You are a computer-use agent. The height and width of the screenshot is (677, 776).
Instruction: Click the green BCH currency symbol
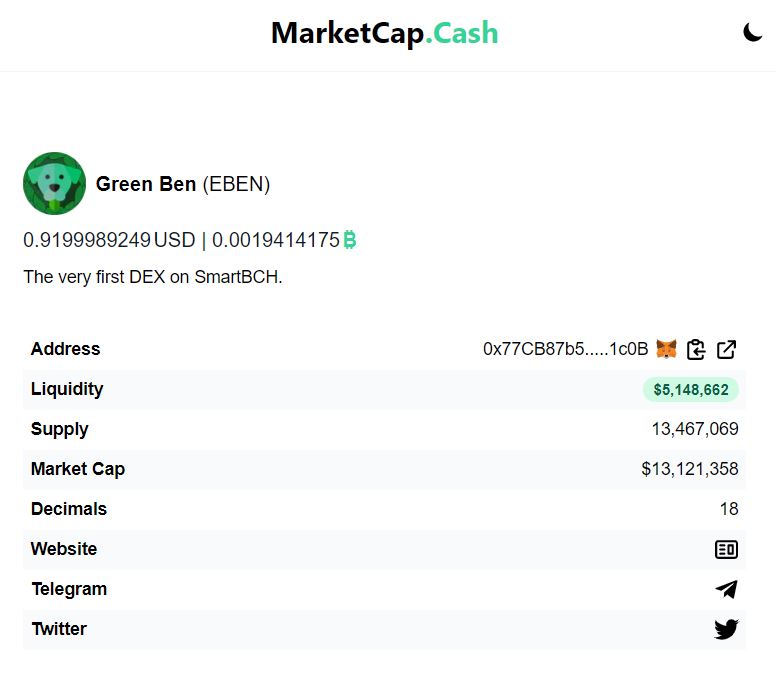pos(349,240)
